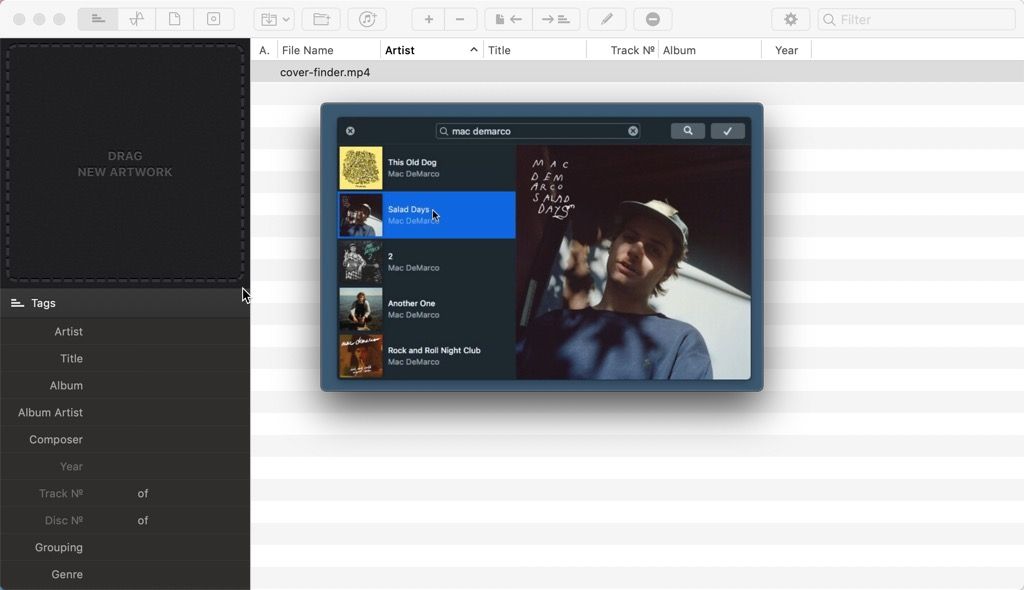Screen dimensions: 1024x590
Task: Click the Grouping tag field
Action: tap(167, 548)
